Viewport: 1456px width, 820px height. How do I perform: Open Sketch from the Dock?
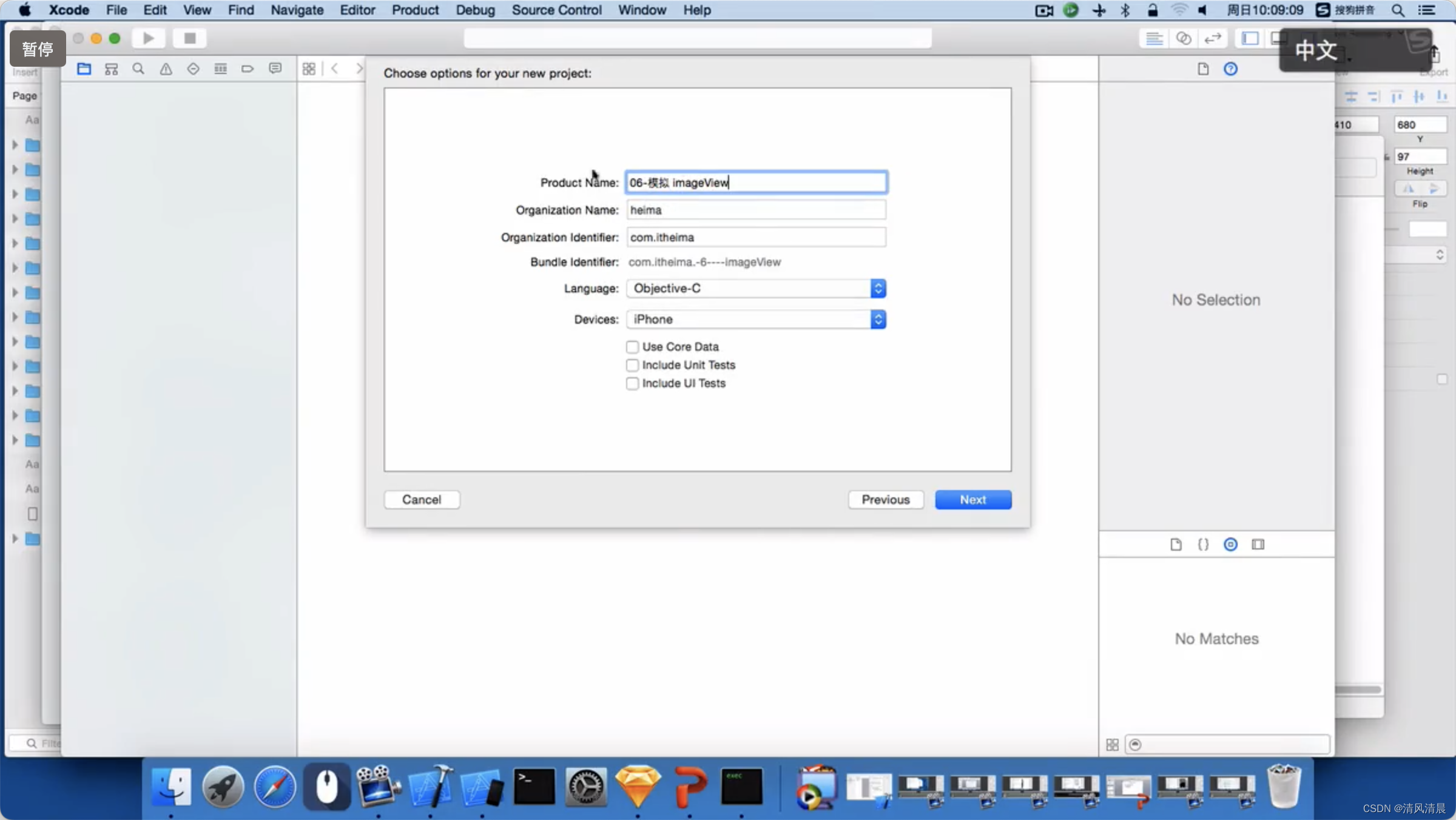click(638, 787)
